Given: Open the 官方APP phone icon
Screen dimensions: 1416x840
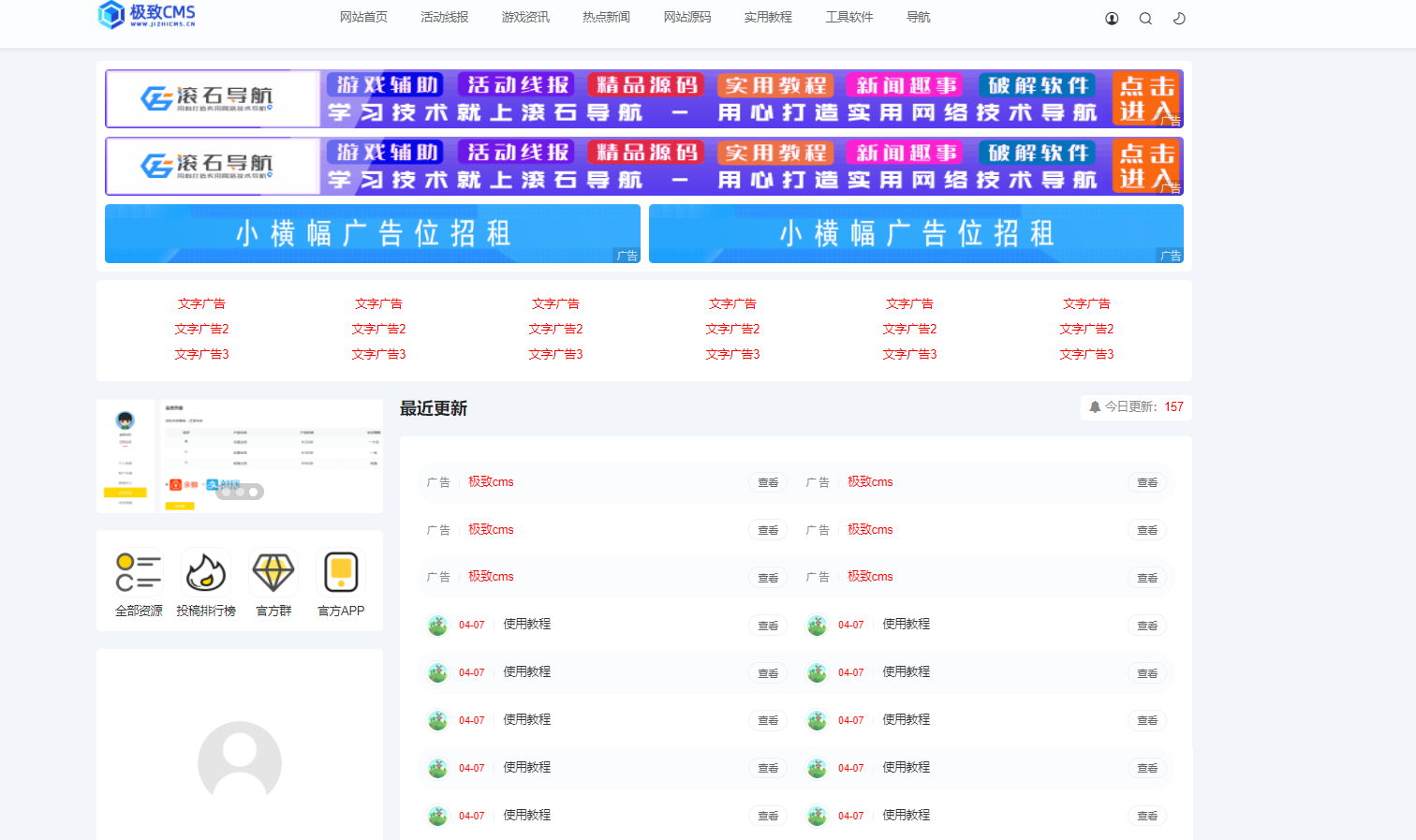Looking at the screenshot, I should point(341,572).
